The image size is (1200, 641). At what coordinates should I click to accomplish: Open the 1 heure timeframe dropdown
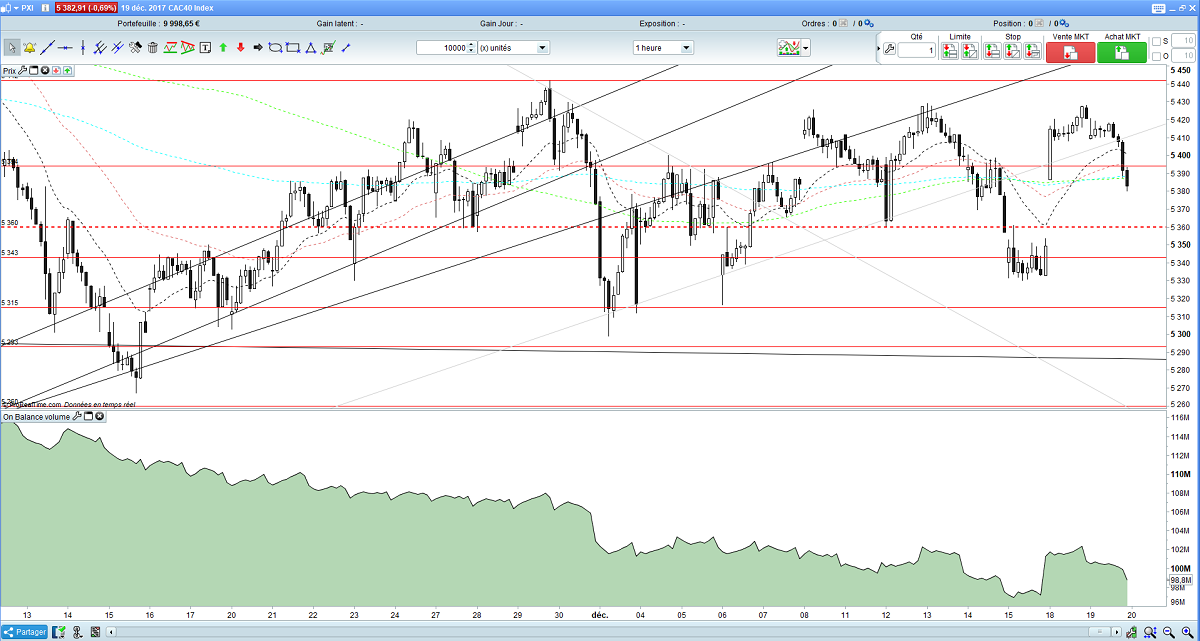[663, 47]
